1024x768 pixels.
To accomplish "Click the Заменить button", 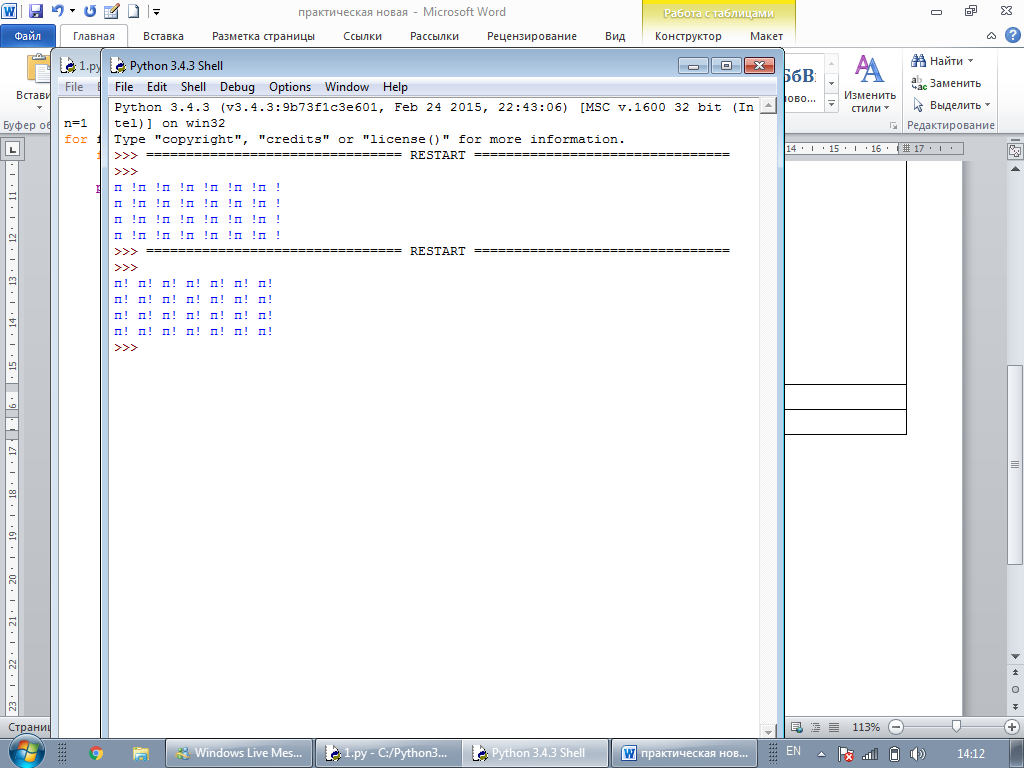I will click(x=946, y=83).
